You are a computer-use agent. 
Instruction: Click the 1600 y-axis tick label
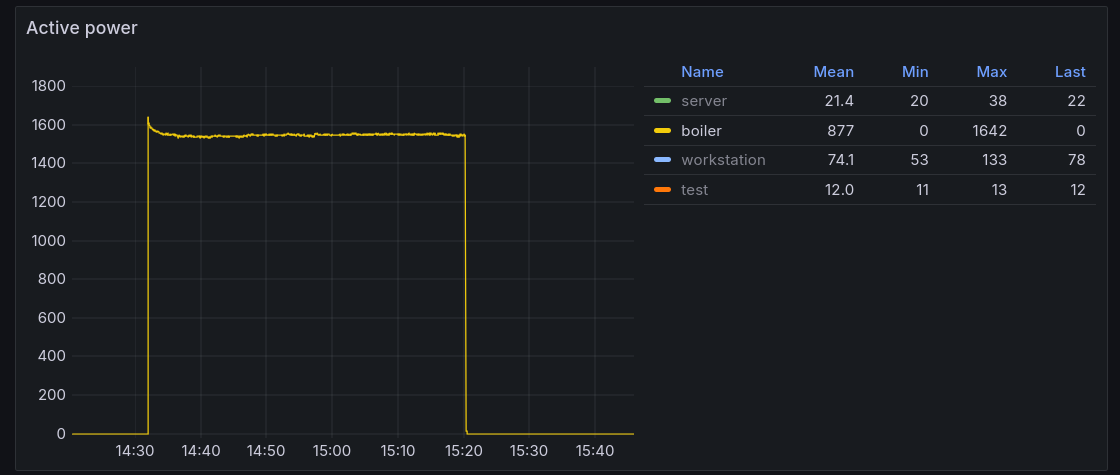tap(48, 125)
